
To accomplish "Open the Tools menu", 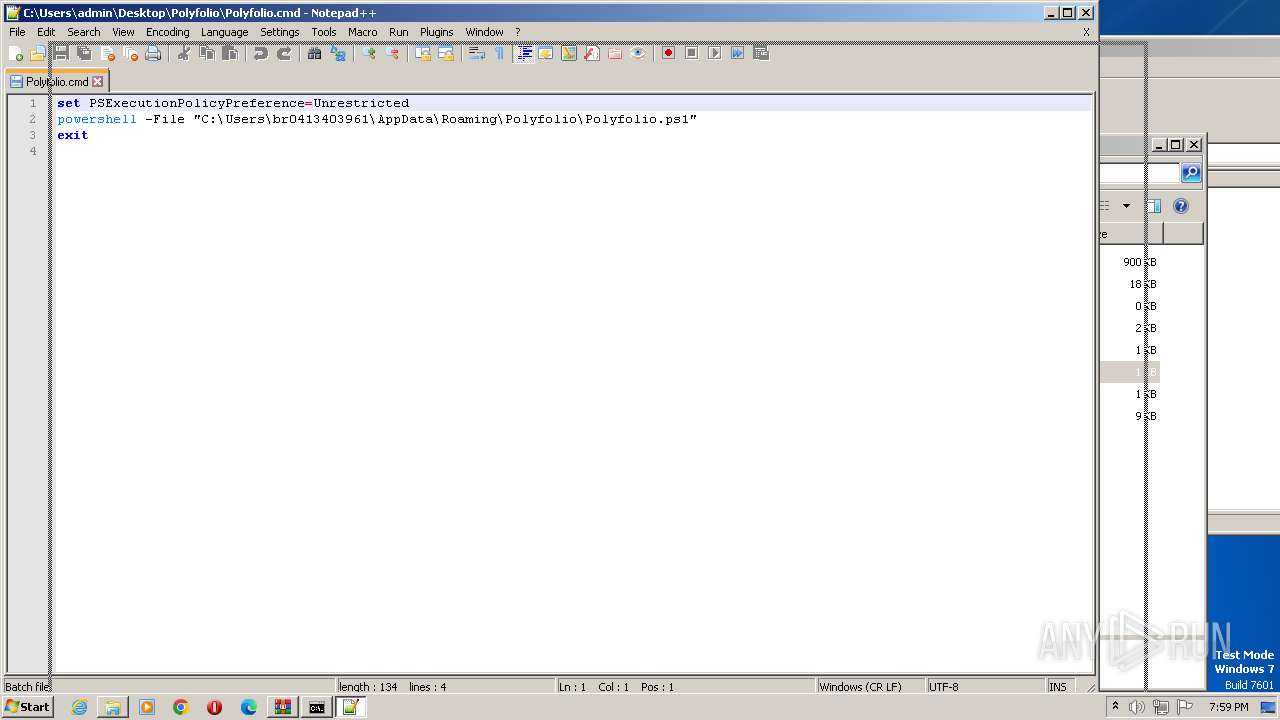I will click(324, 32).
